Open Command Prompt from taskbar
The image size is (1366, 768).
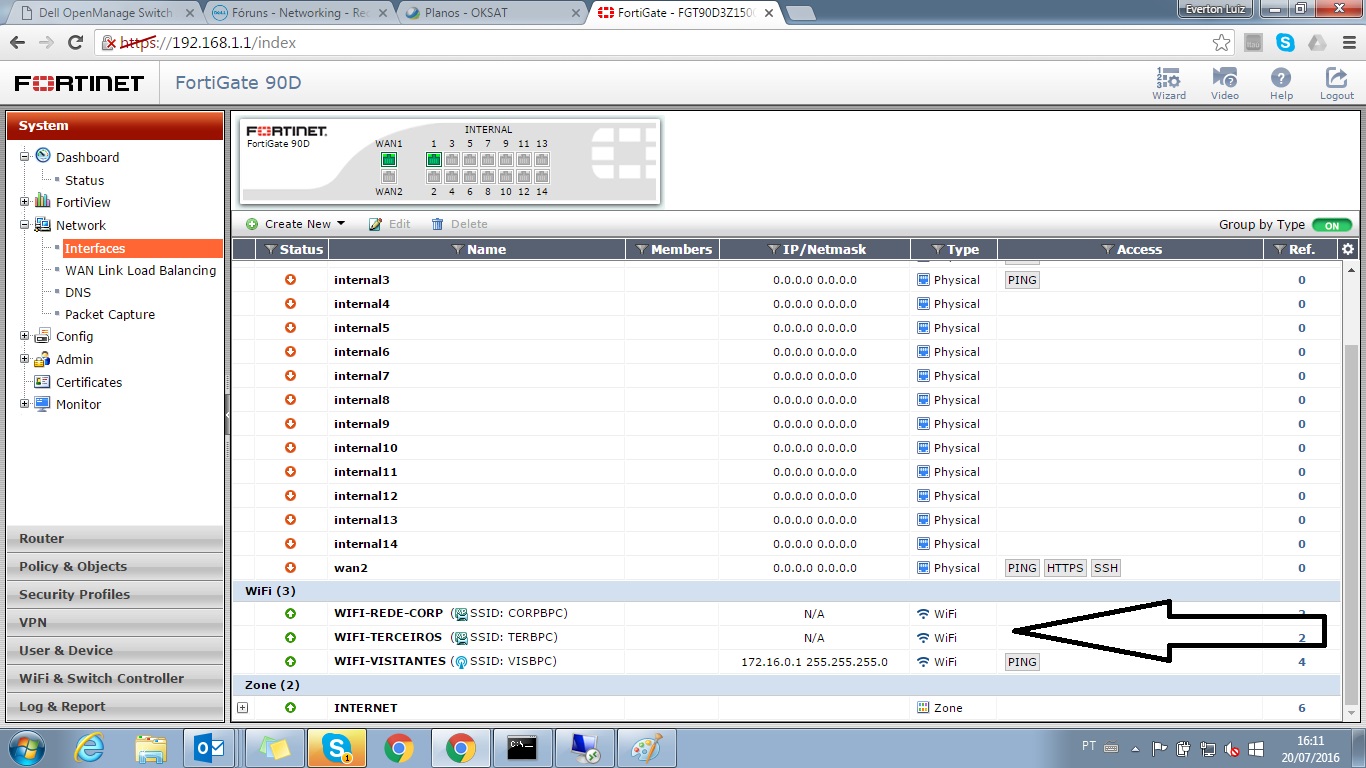[522, 748]
